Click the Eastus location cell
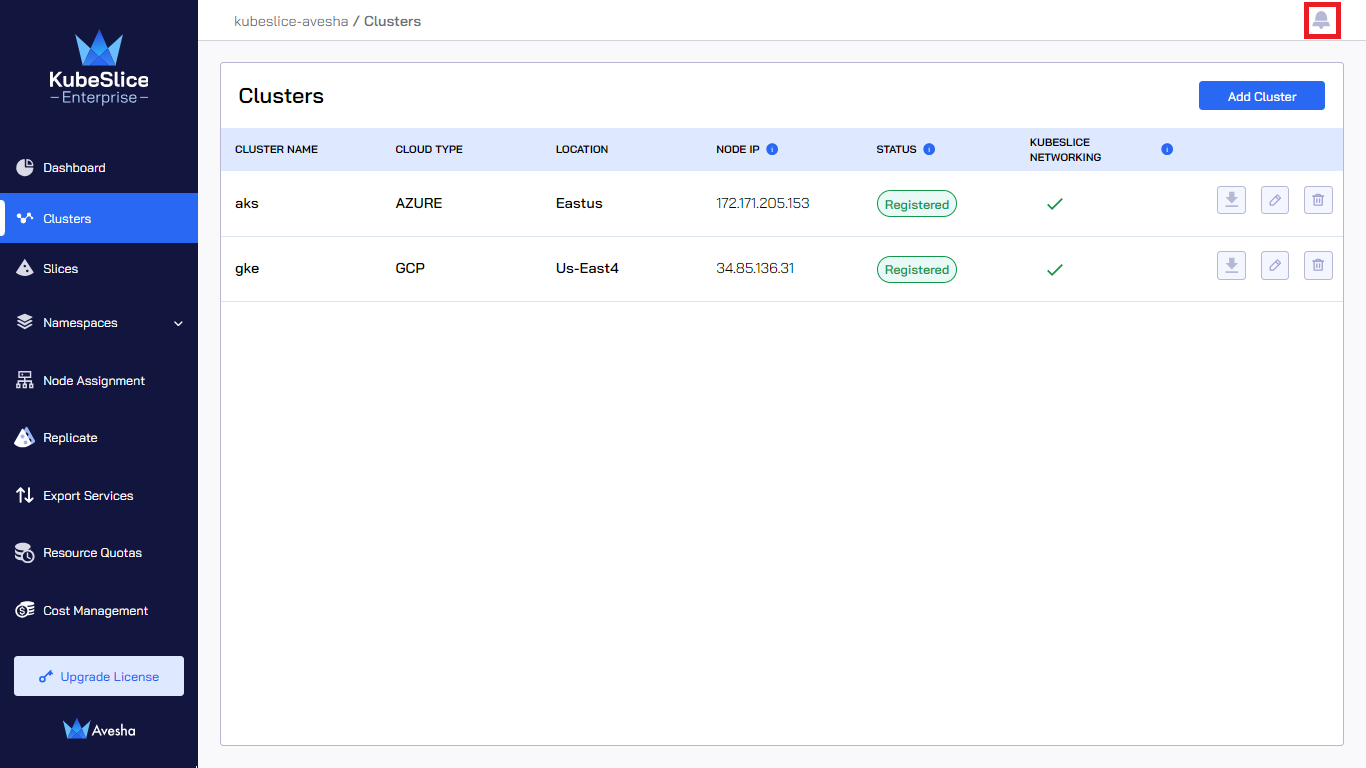 [x=579, y=203]
